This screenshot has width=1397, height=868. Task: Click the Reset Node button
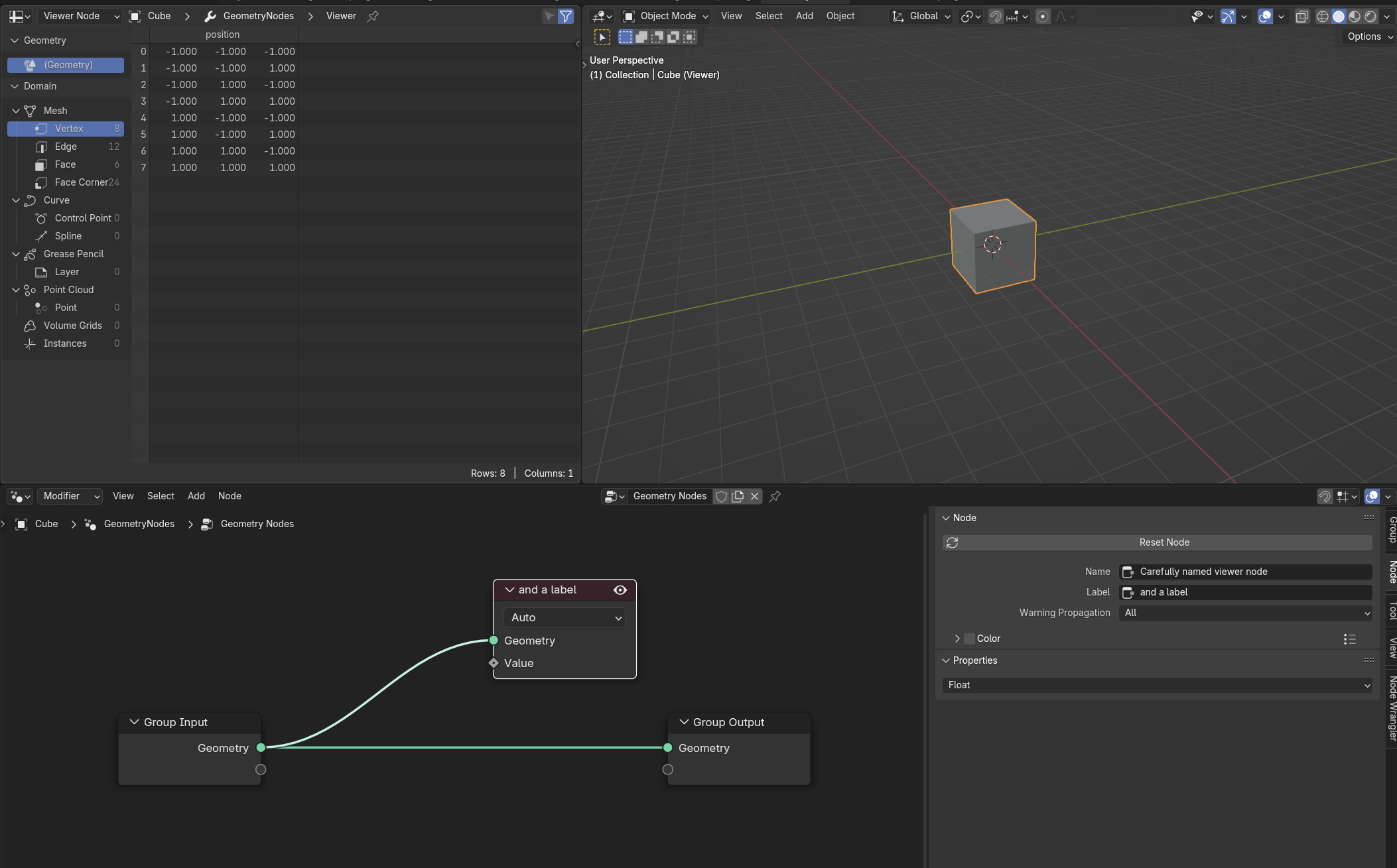click(1157, 542)
